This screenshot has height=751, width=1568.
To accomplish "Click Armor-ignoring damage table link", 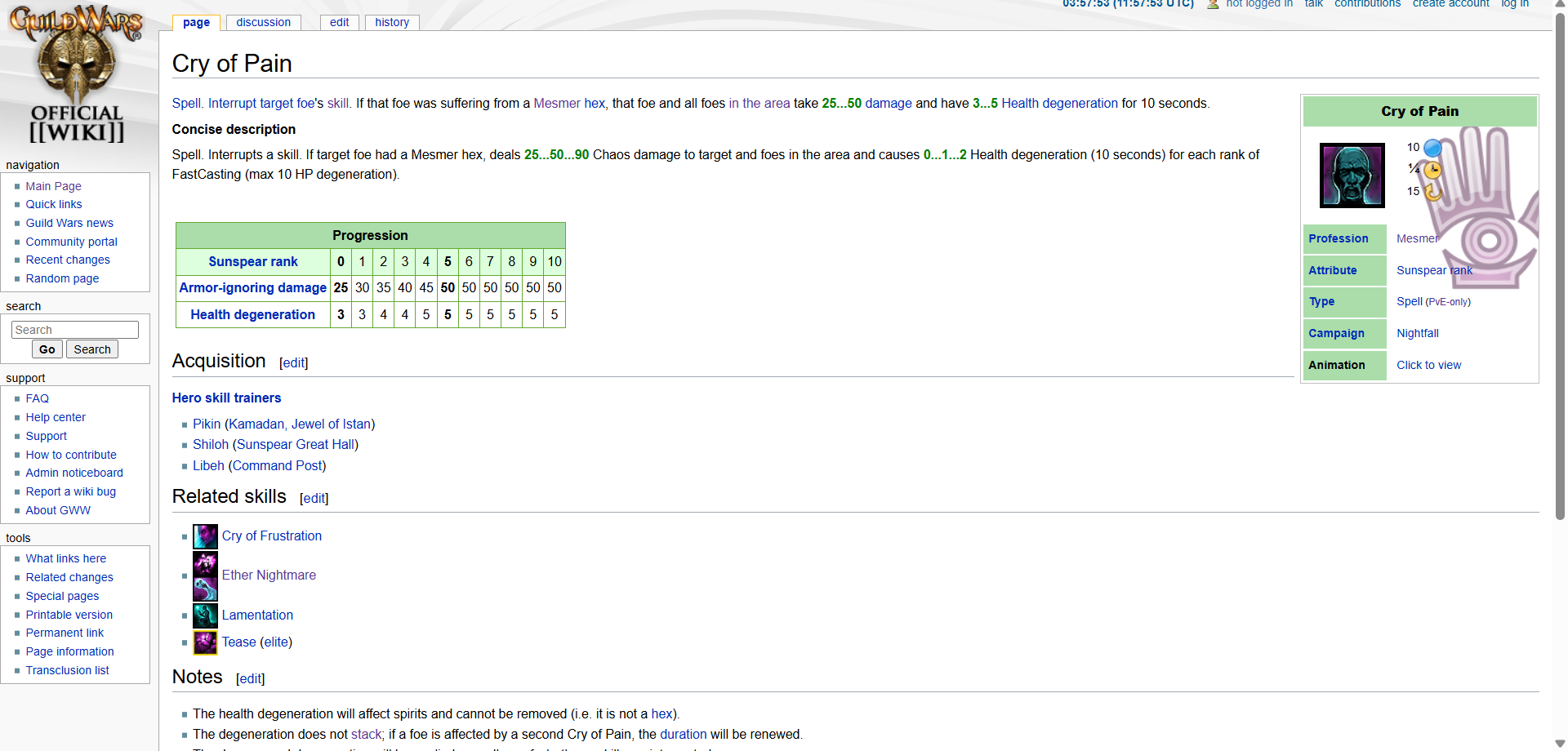I will [x=253, y=287].
